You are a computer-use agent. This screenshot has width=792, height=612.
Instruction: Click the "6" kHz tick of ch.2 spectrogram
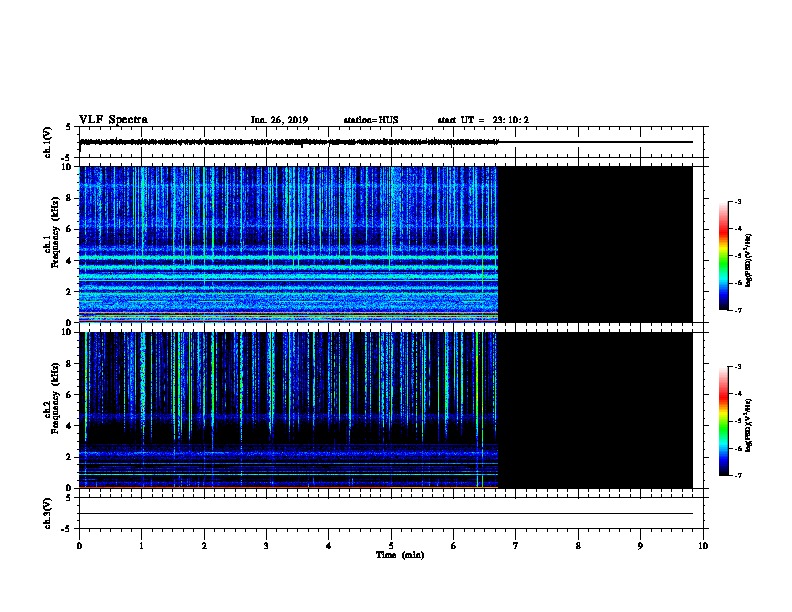(x=69, y=395)
